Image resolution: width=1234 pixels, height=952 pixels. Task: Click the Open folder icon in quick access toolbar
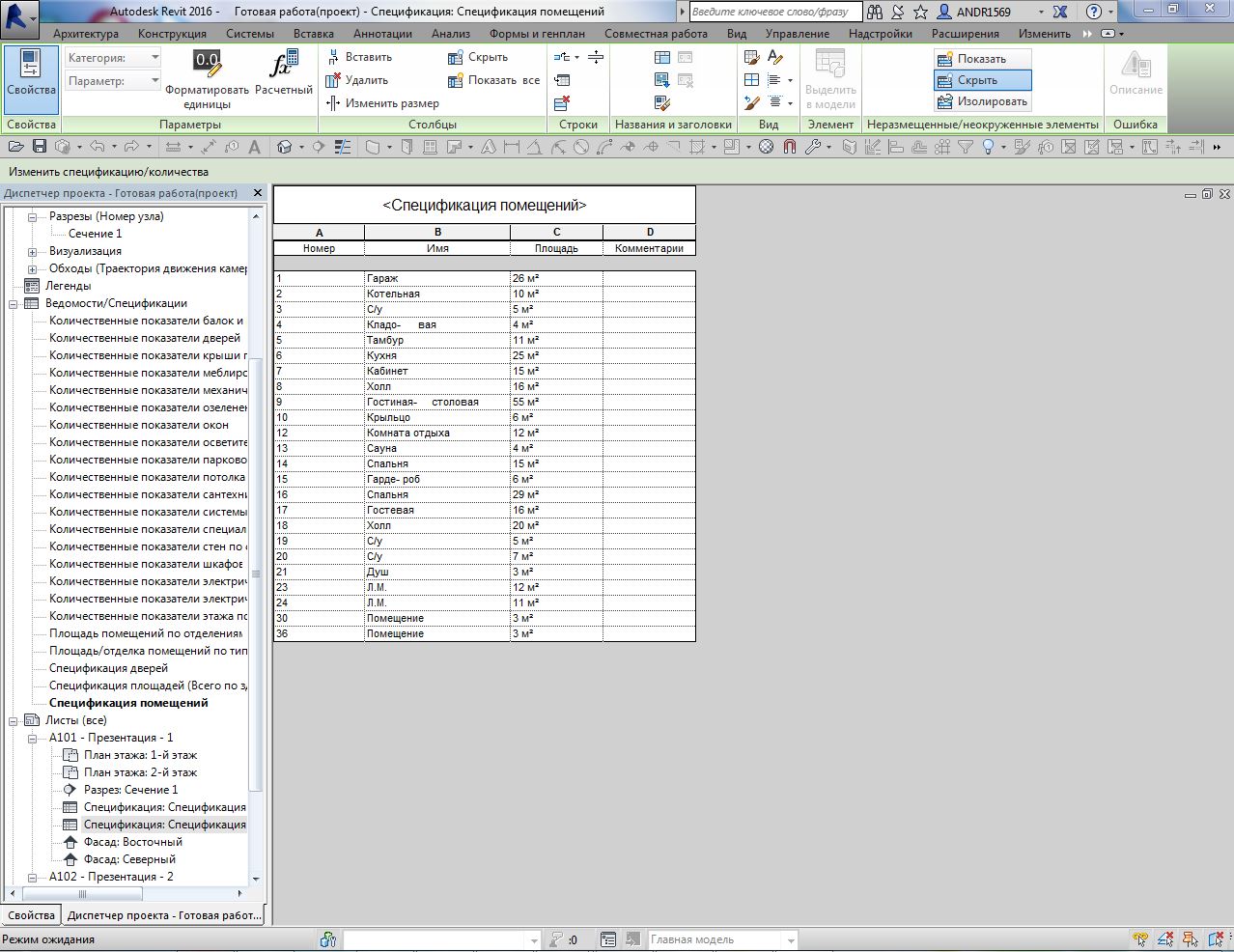coord(15,147)
